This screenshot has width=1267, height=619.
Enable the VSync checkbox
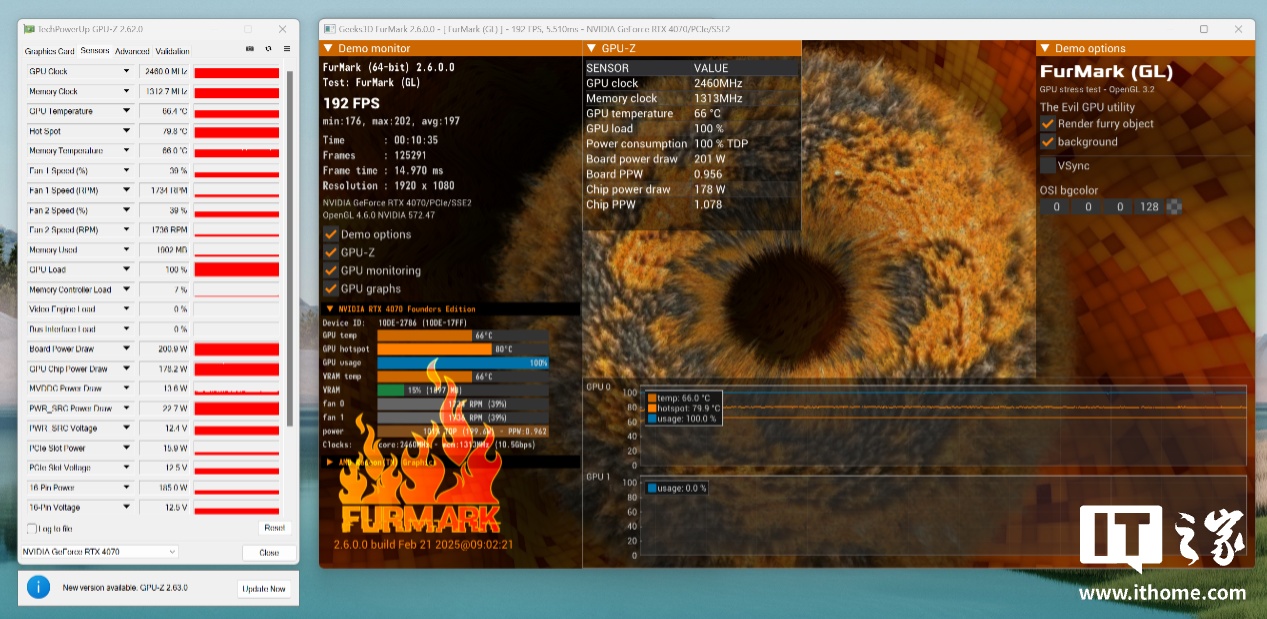tap(1047, 165)
